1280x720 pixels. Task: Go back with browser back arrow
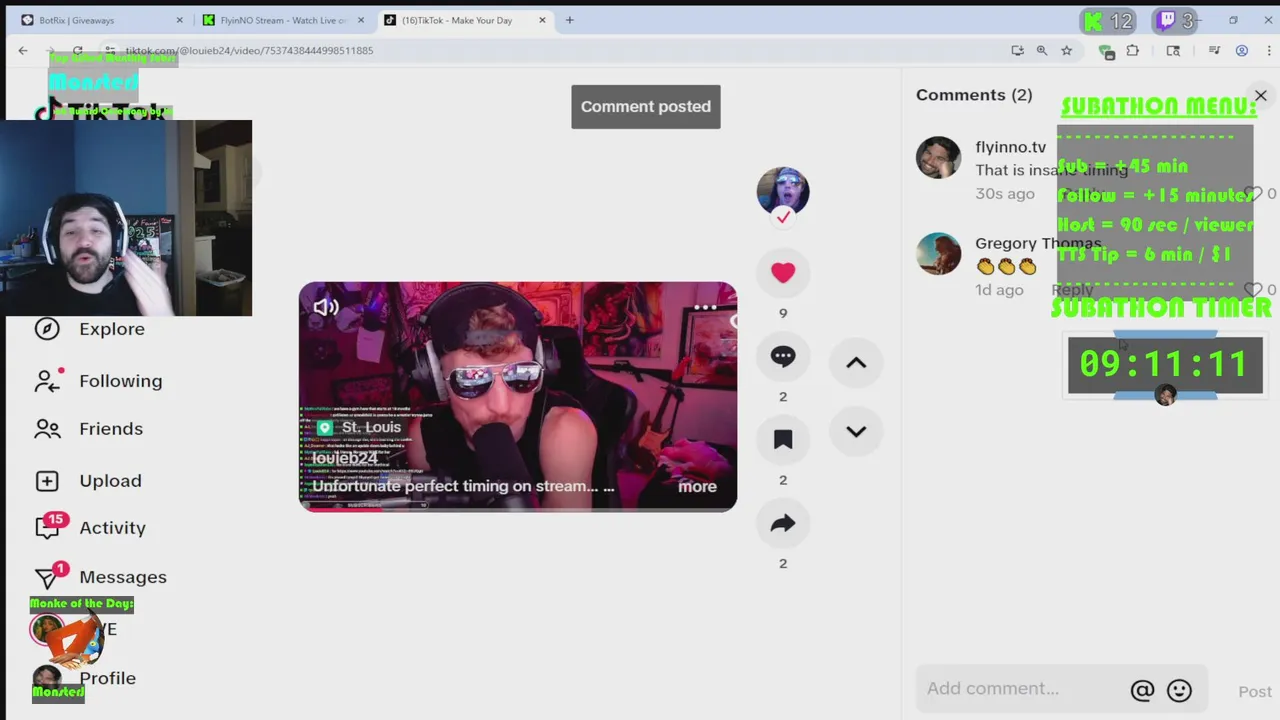point(23,50)
